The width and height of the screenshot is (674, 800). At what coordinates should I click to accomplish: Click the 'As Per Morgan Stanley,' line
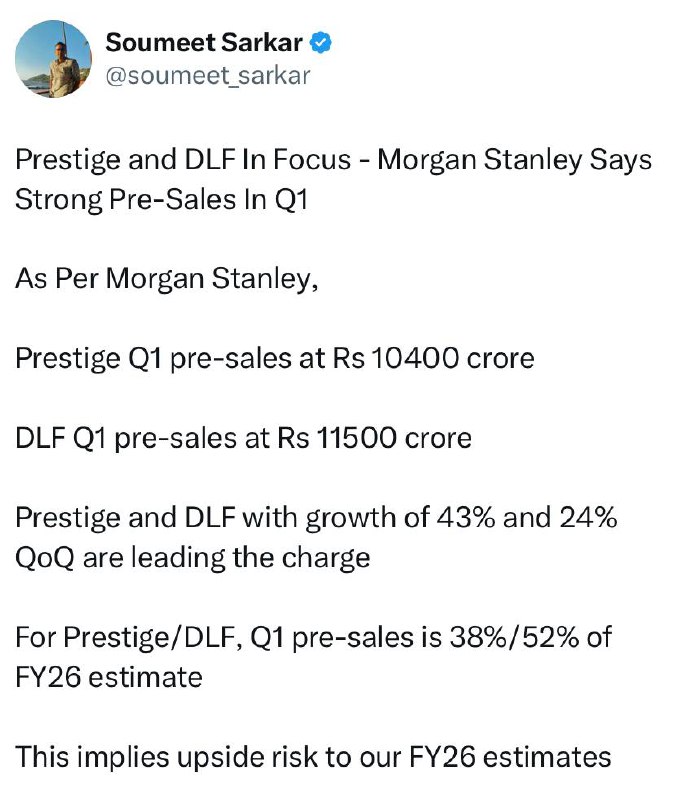pyautogui.click(x=167, y=280)
